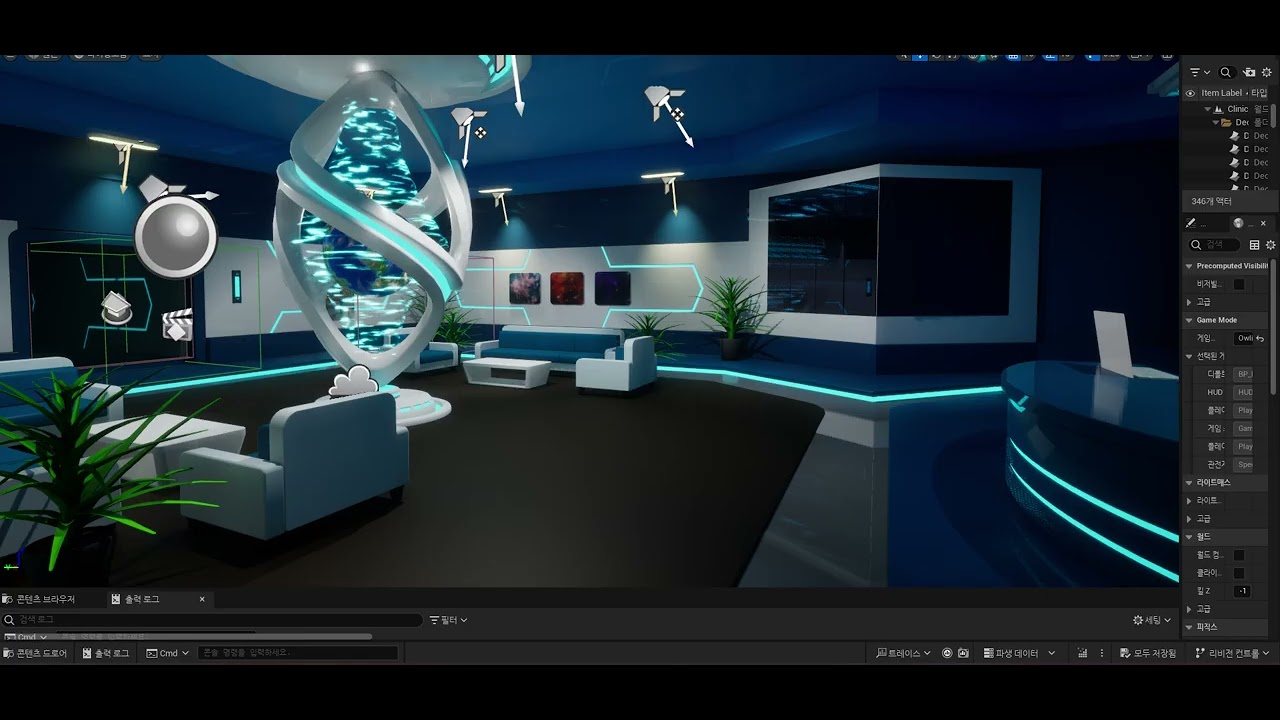The width and height of the screenshot is (1280, 720).
Task: Click the 모두 저장됨 button
Action: (1147, 653)
